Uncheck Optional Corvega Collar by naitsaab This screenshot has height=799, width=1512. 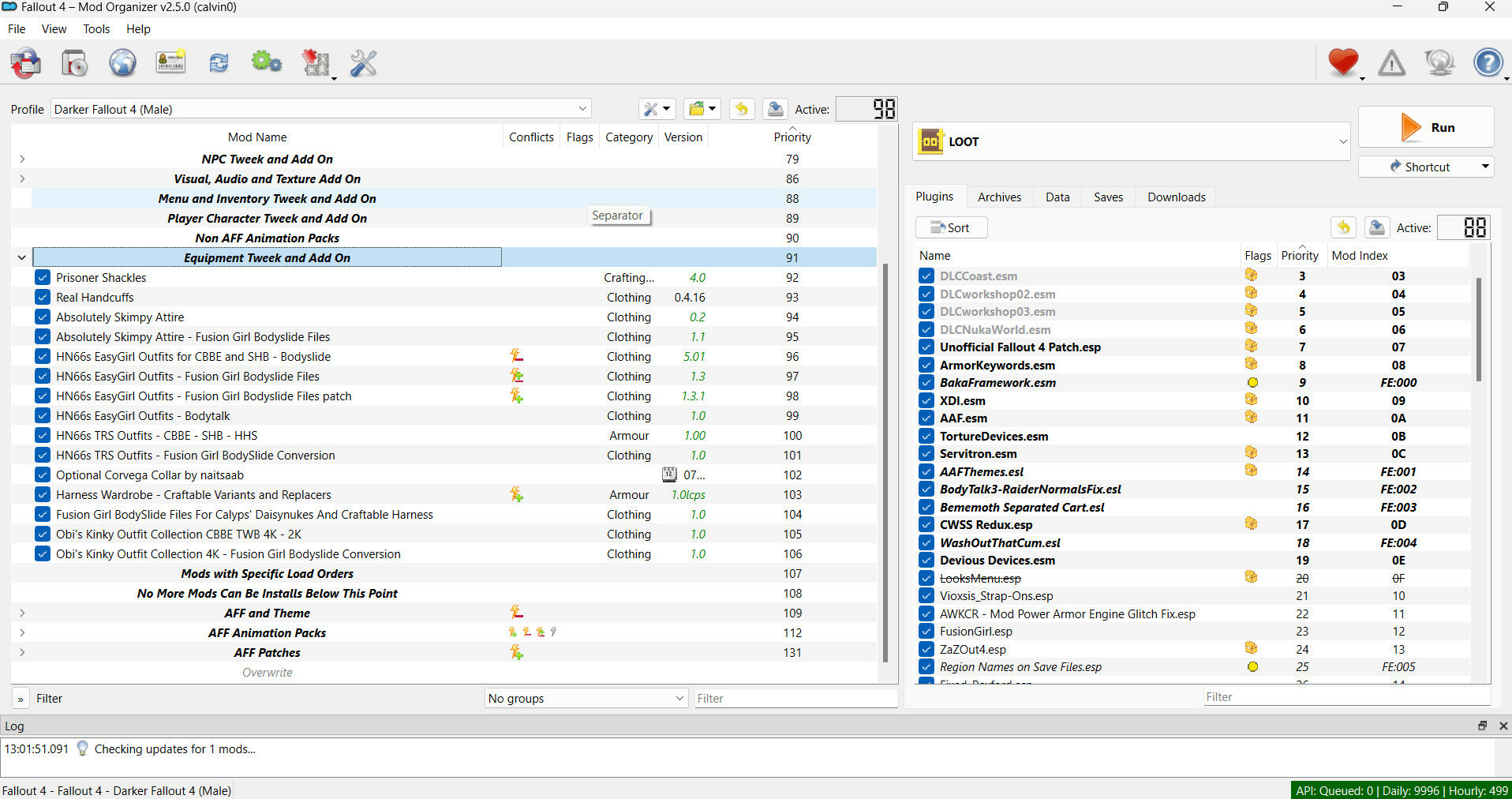click(x=43, y=475)
